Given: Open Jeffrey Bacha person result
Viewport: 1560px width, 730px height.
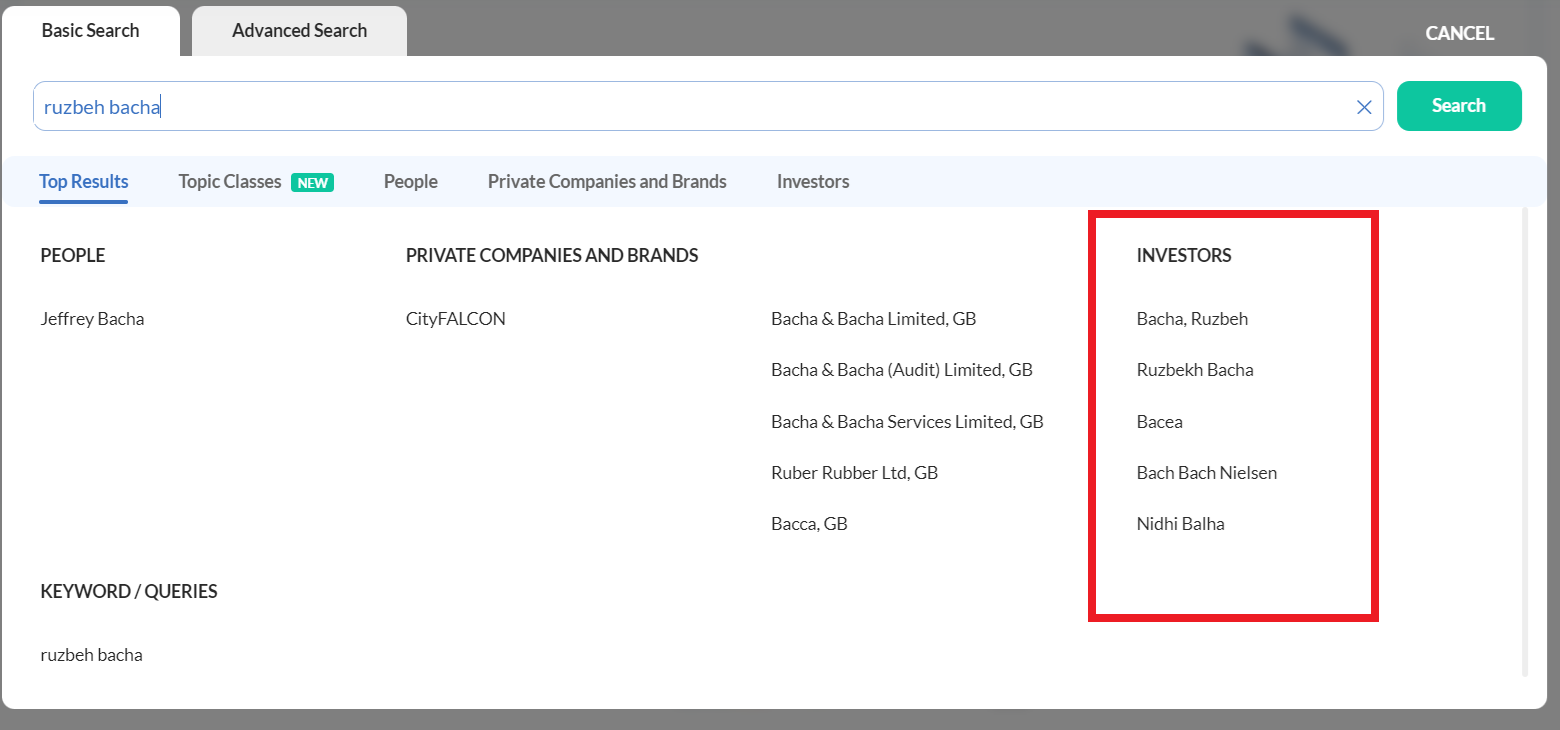Looking at the screenshot, I should coord(92,319).
